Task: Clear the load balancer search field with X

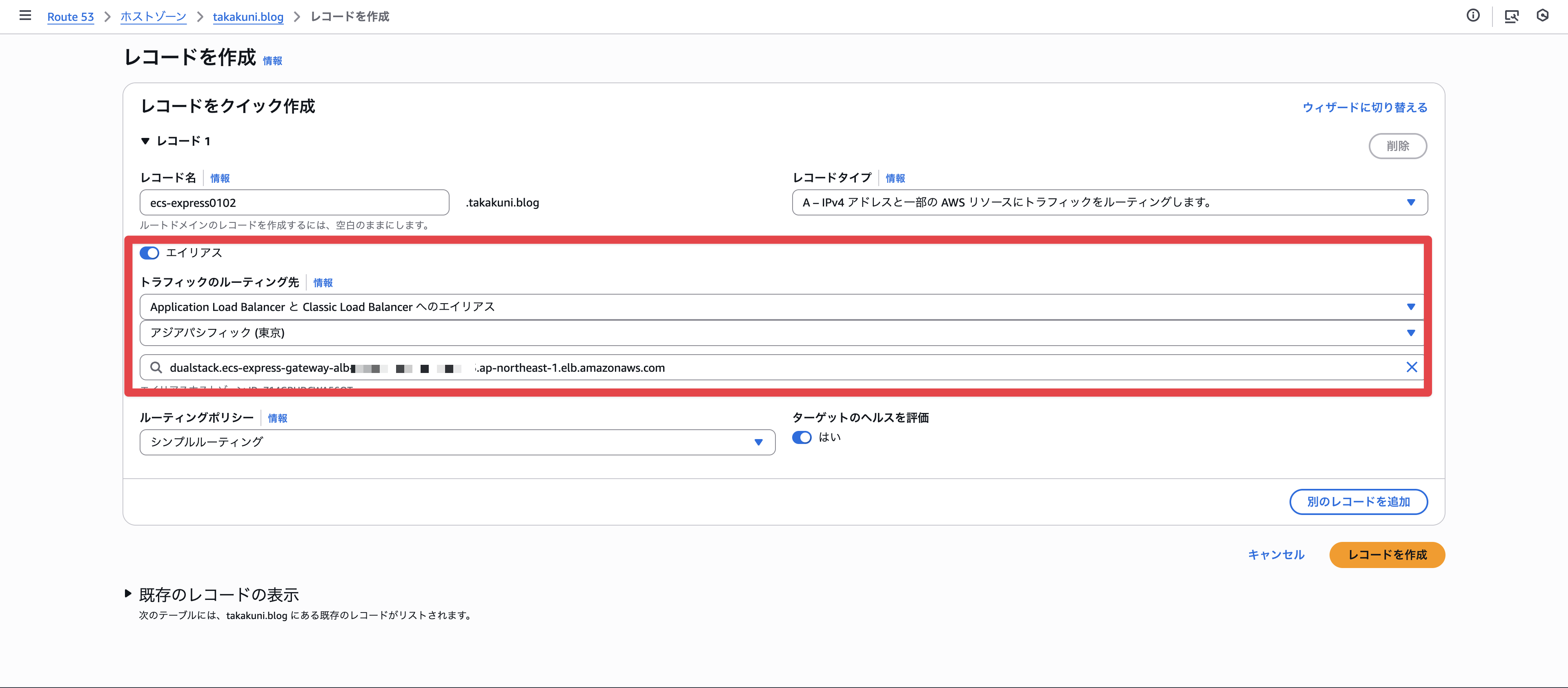Action: [x=1412, y=367]
